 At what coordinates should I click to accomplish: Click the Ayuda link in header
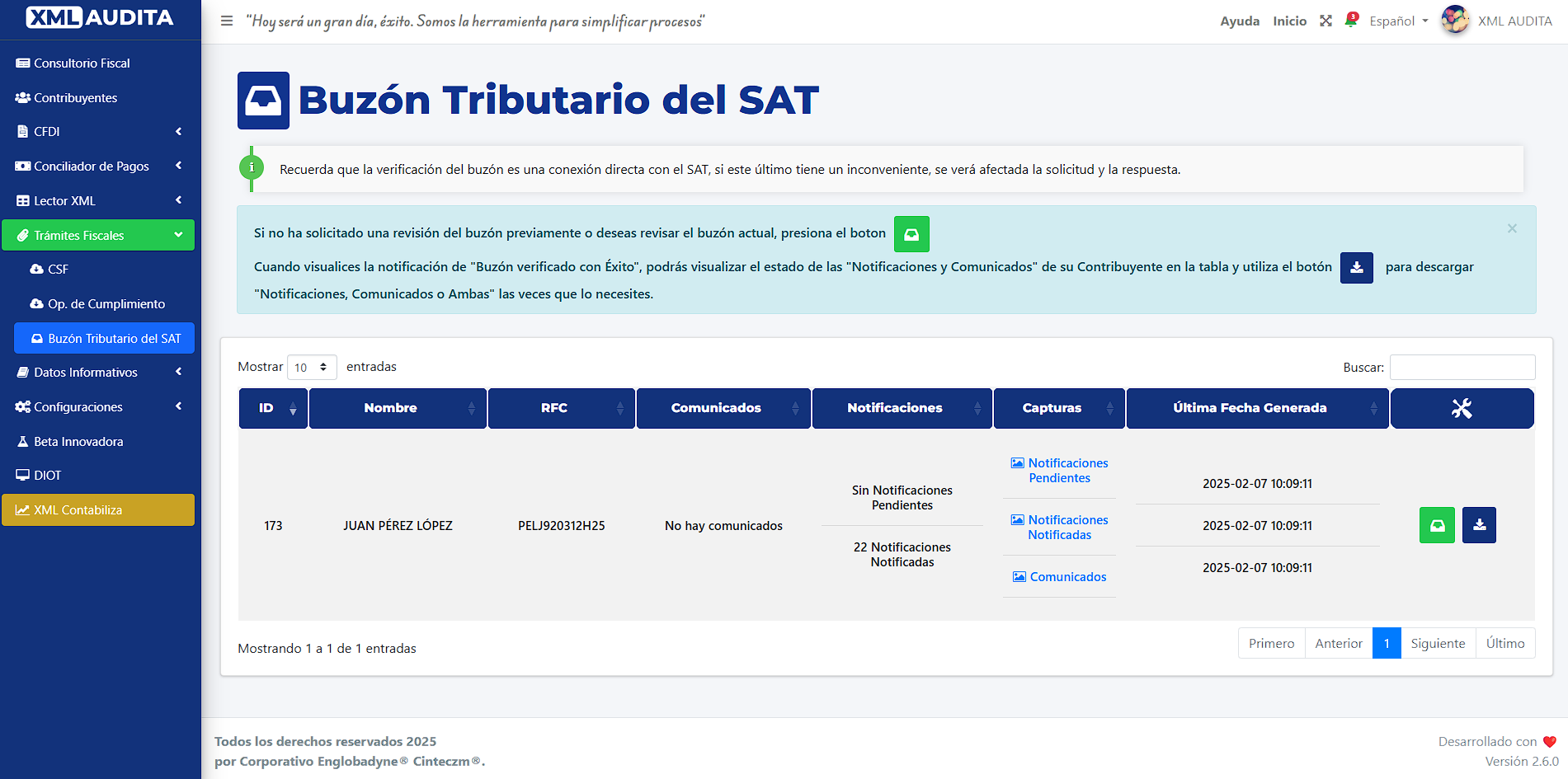tap(1240, 21)
